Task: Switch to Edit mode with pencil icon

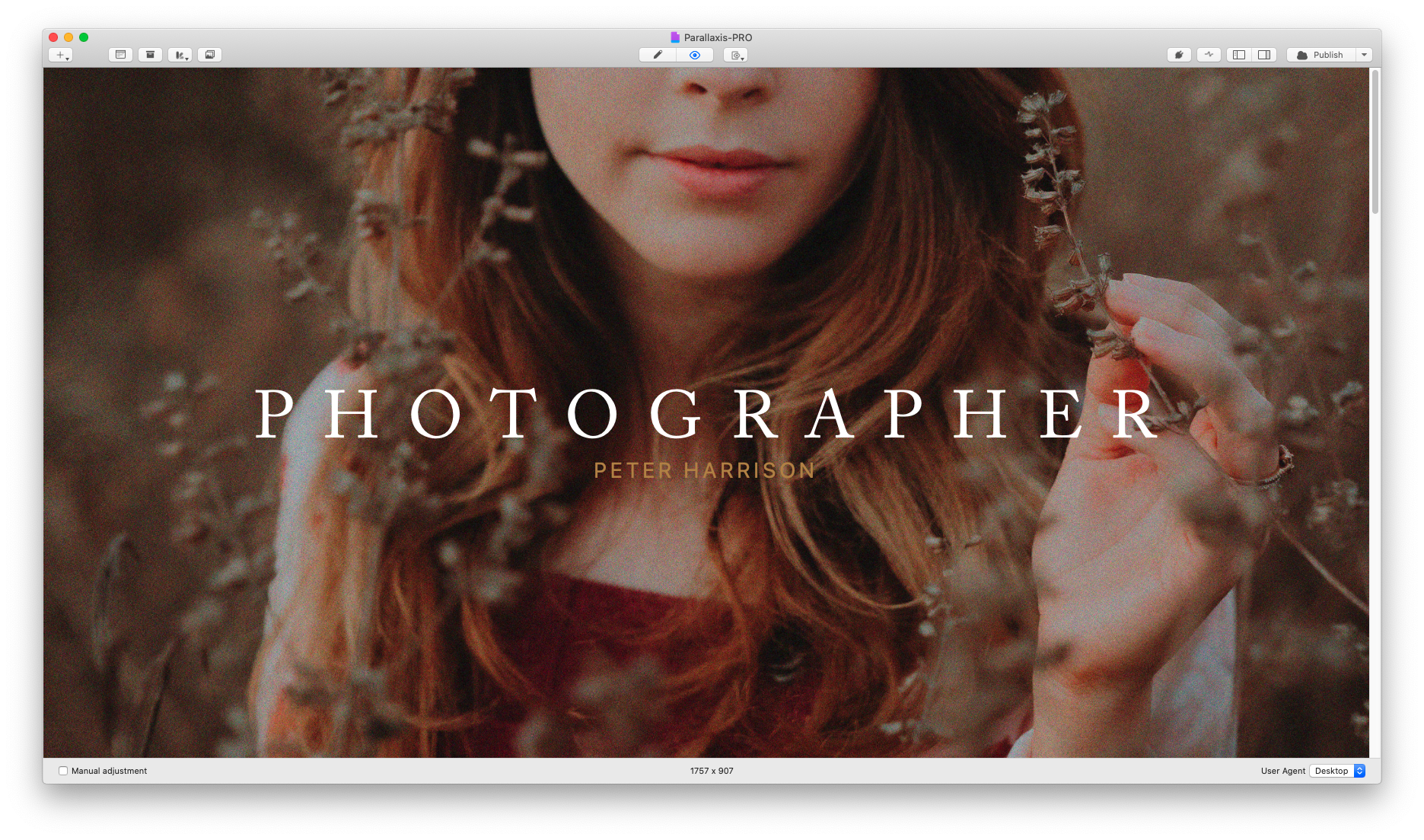Action: (658, 55)
